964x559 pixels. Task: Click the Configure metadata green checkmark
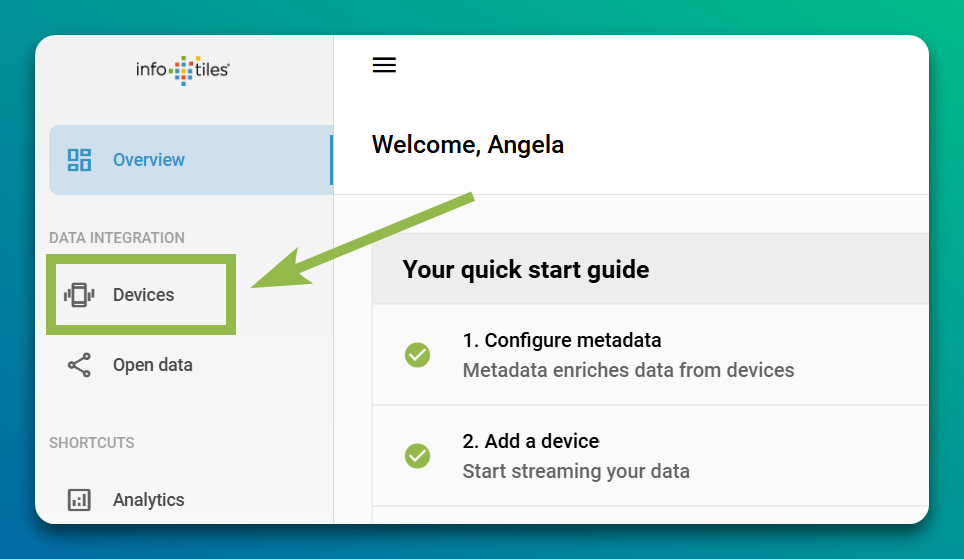click(x=417, y=355)
